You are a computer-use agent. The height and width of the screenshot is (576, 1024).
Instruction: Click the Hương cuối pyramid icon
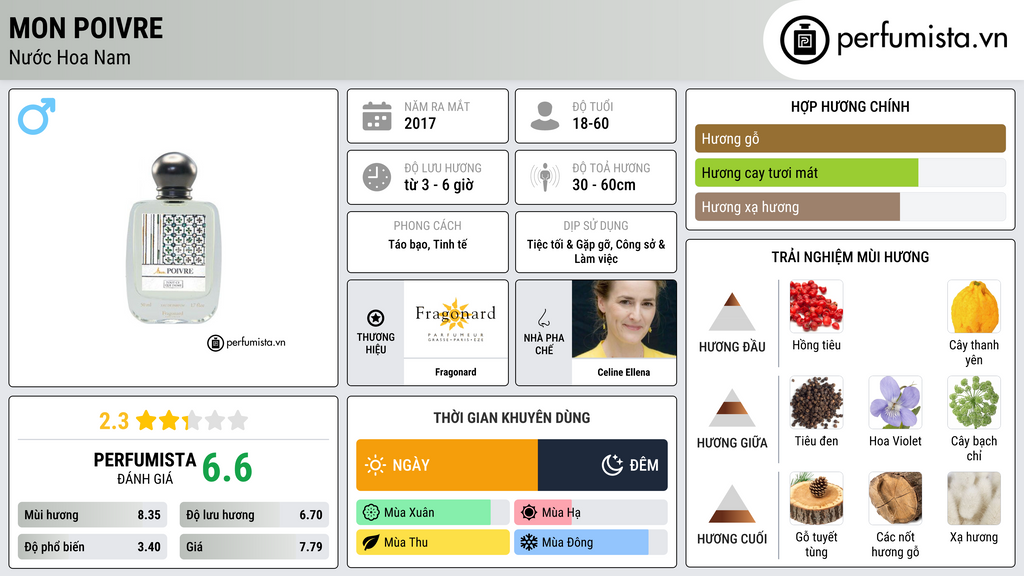pos(732,504)
